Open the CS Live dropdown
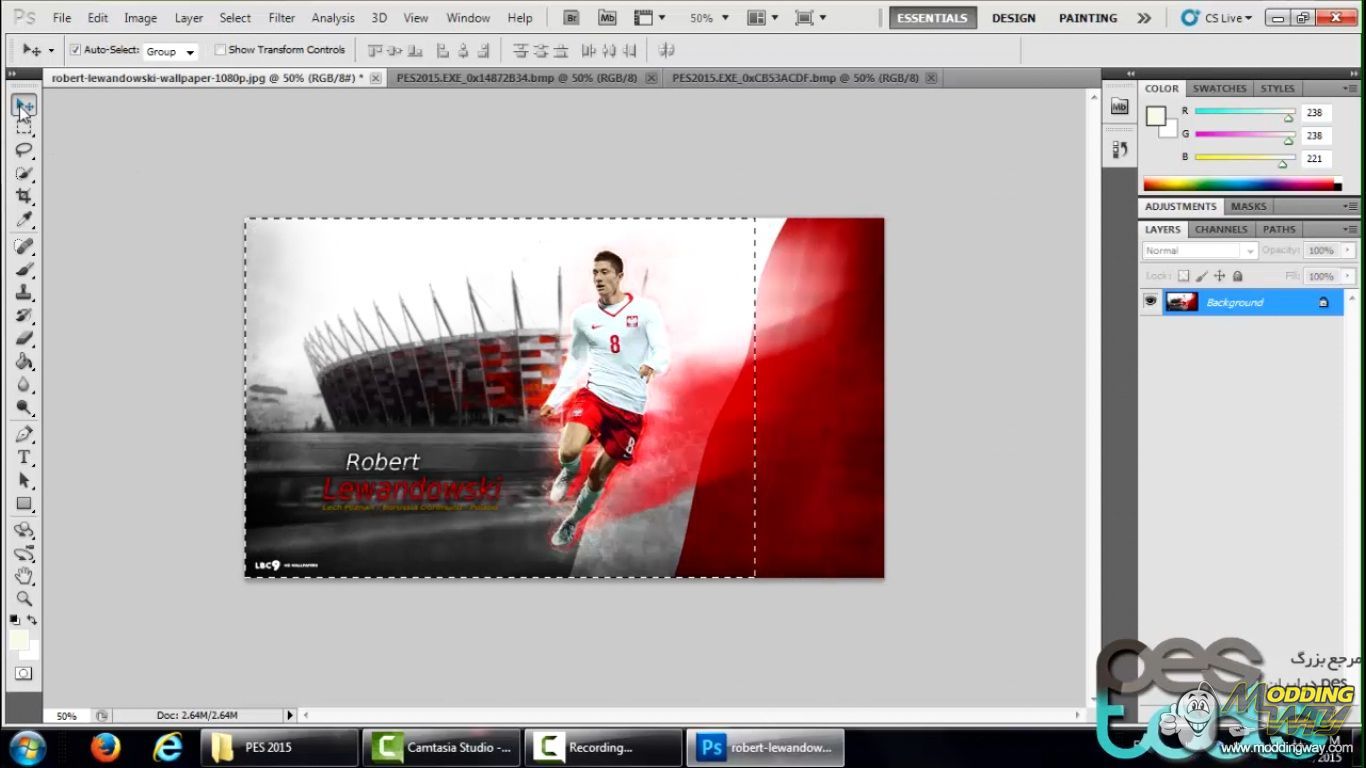The height and width of the screenshot is (768, 1366). pos(1216,18)
